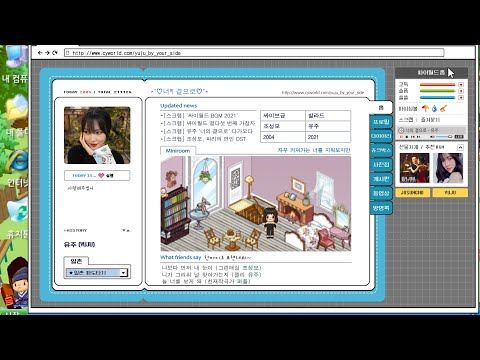The image size is (480, 360).
Task: Stop the music player track
Action: (407, 137)
